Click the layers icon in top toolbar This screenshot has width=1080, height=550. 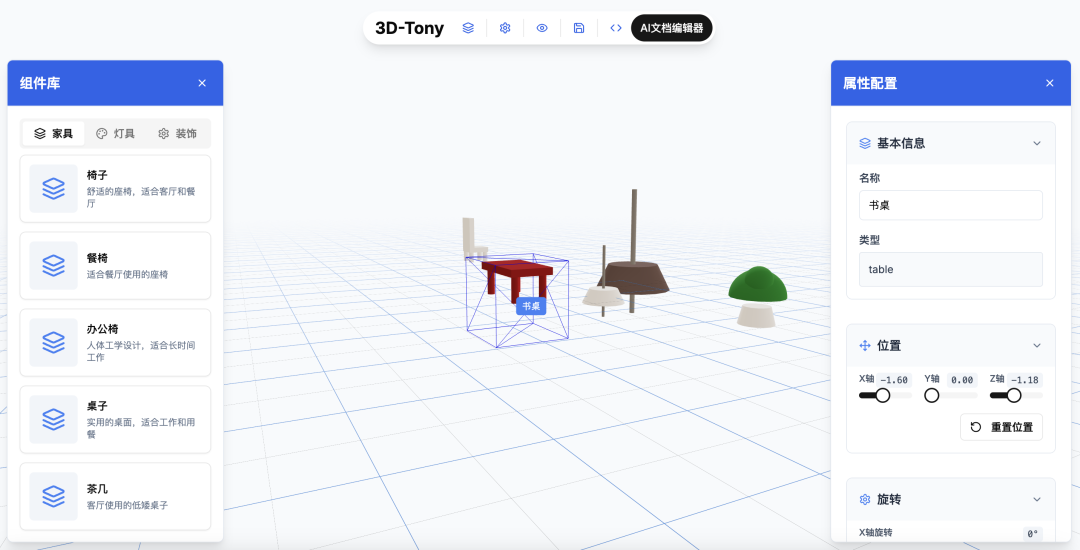468,28
